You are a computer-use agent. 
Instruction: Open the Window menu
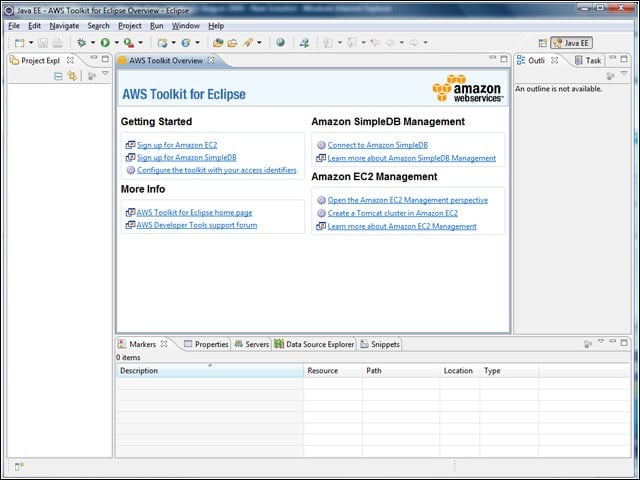(x=185, y=26)
